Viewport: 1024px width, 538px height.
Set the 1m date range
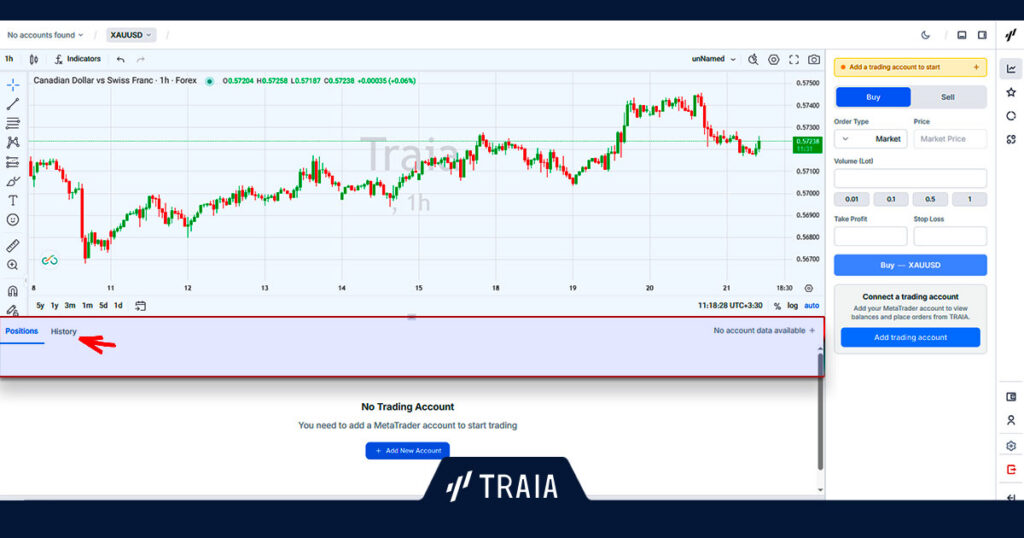(x=87, y=306)
